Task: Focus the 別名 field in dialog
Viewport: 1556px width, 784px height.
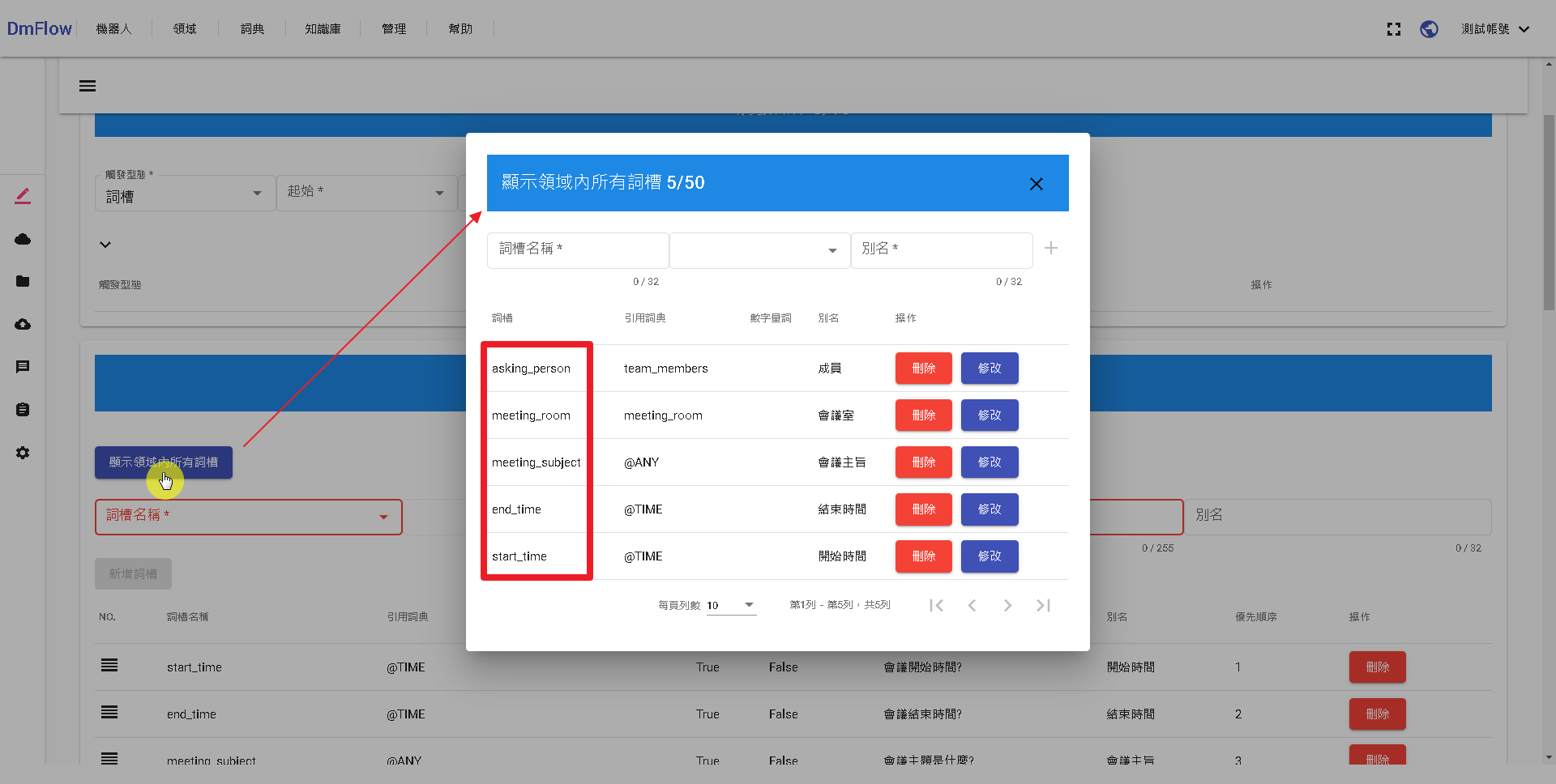Action: (x=942, y=250)
